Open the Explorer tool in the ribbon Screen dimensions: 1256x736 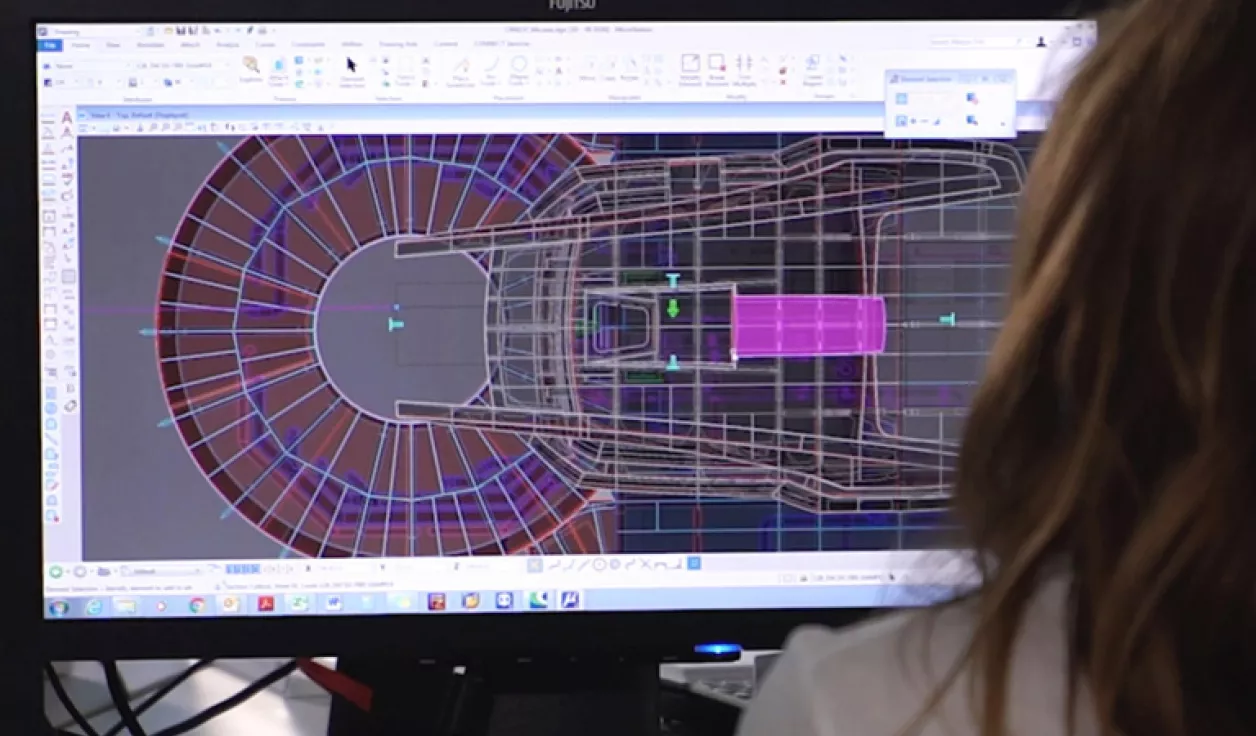(x=250, y=69)
